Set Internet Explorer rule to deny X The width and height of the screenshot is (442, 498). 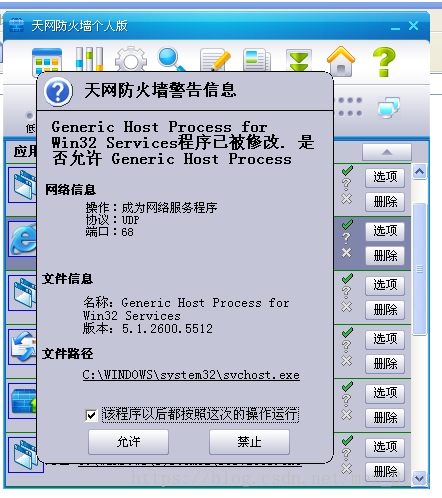coord(347,253)
